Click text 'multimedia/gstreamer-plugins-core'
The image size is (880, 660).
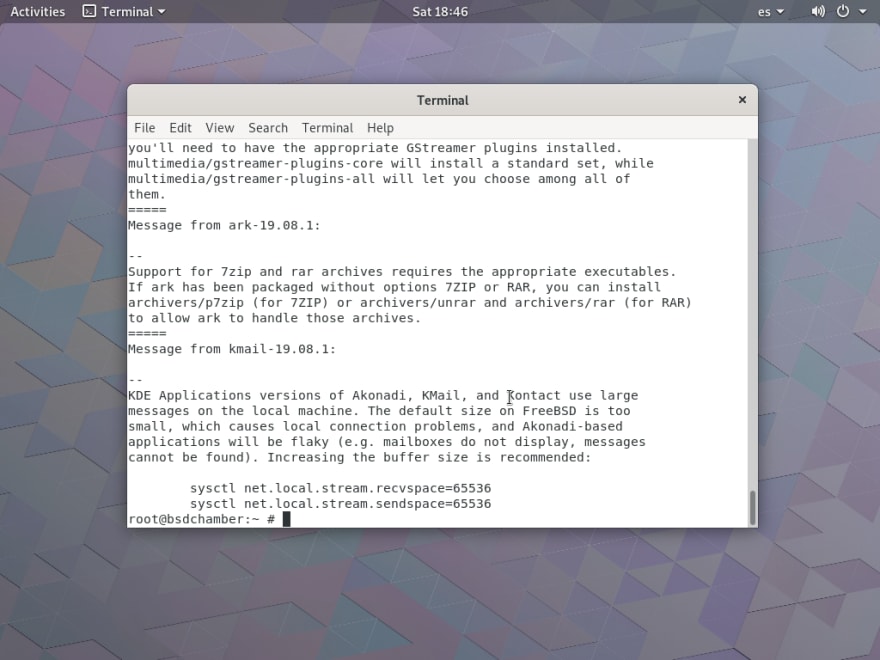(255, 163)
